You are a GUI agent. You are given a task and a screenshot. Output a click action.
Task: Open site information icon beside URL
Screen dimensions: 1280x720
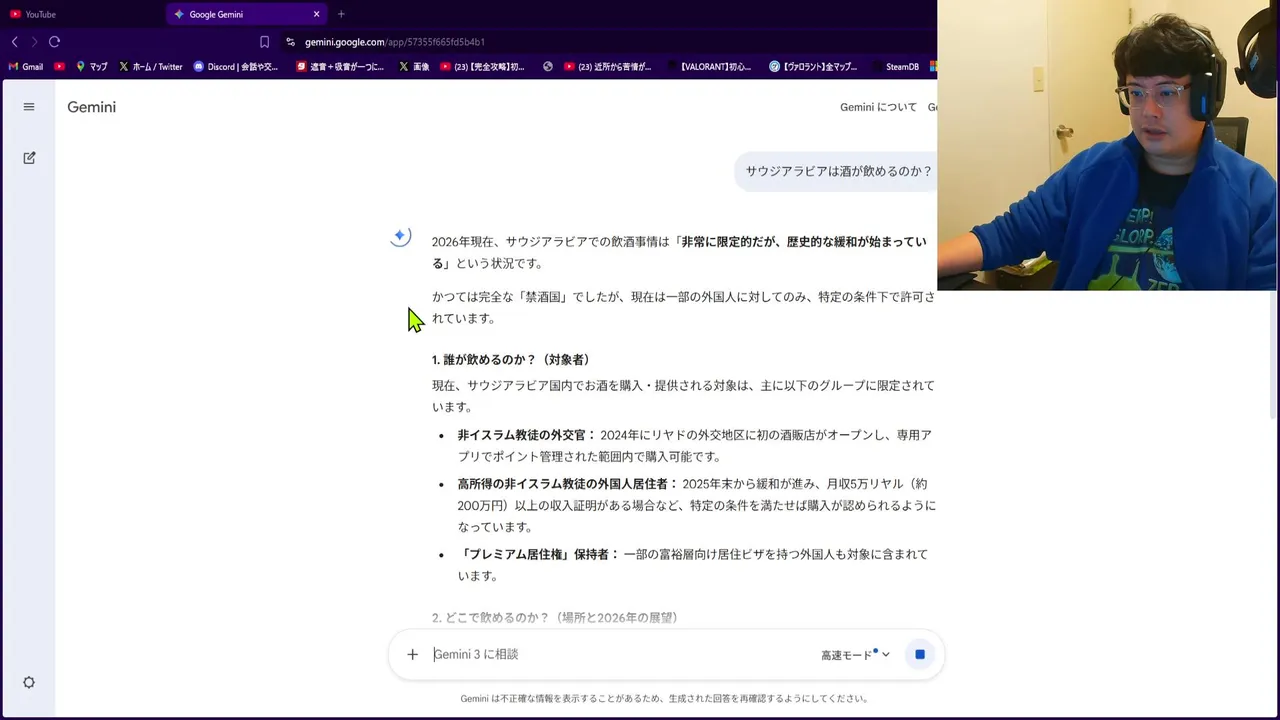click(290, 42)
